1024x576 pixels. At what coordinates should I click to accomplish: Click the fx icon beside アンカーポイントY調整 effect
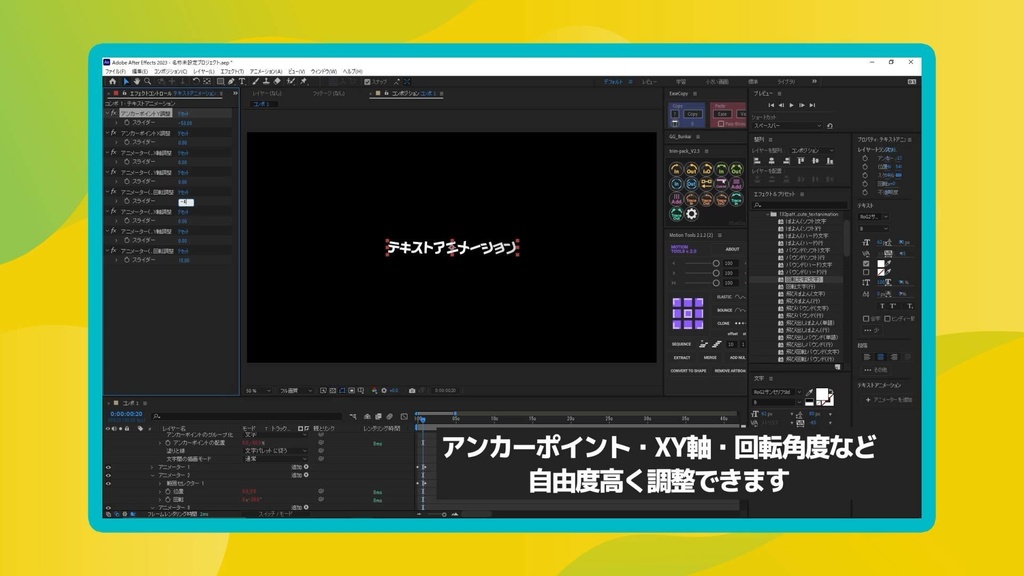[112, 113]
